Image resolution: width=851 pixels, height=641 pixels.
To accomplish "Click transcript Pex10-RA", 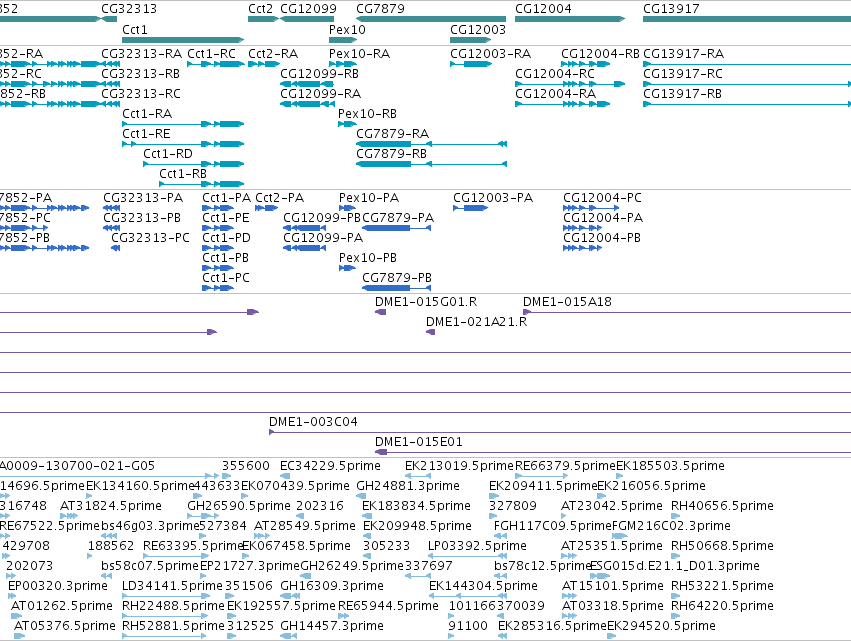I will tap(359, 54).
